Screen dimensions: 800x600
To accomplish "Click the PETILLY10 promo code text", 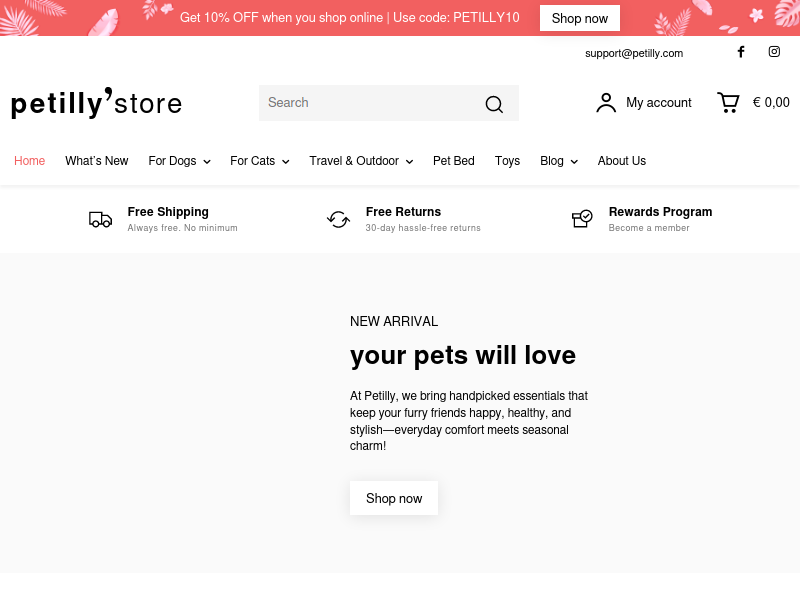I will tap(486, 18).
